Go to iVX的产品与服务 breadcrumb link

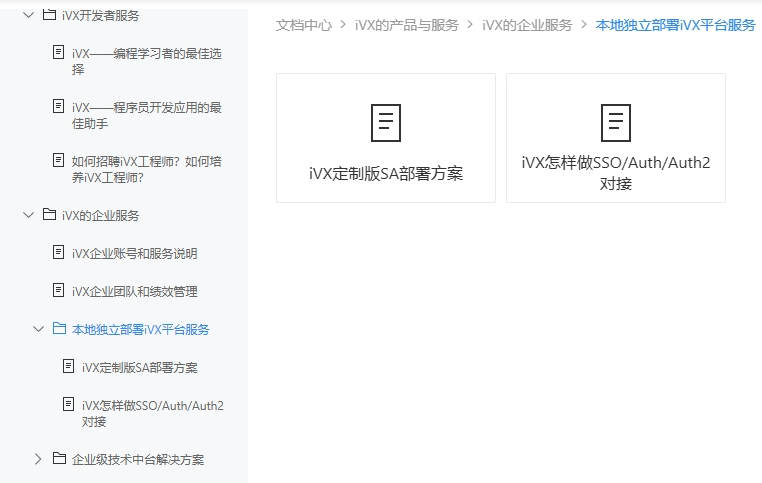[407, 25]
